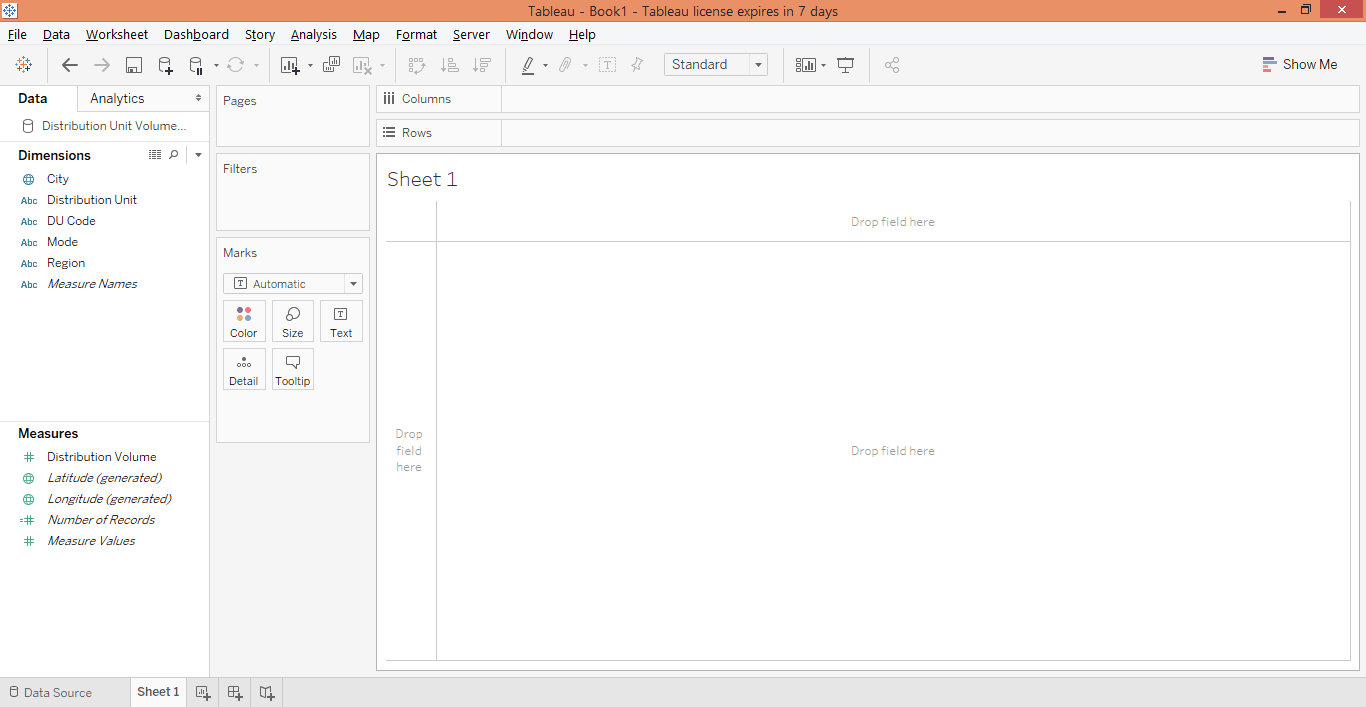Expand the highlight pen dropdown arrow

click(x=545, y=66)
